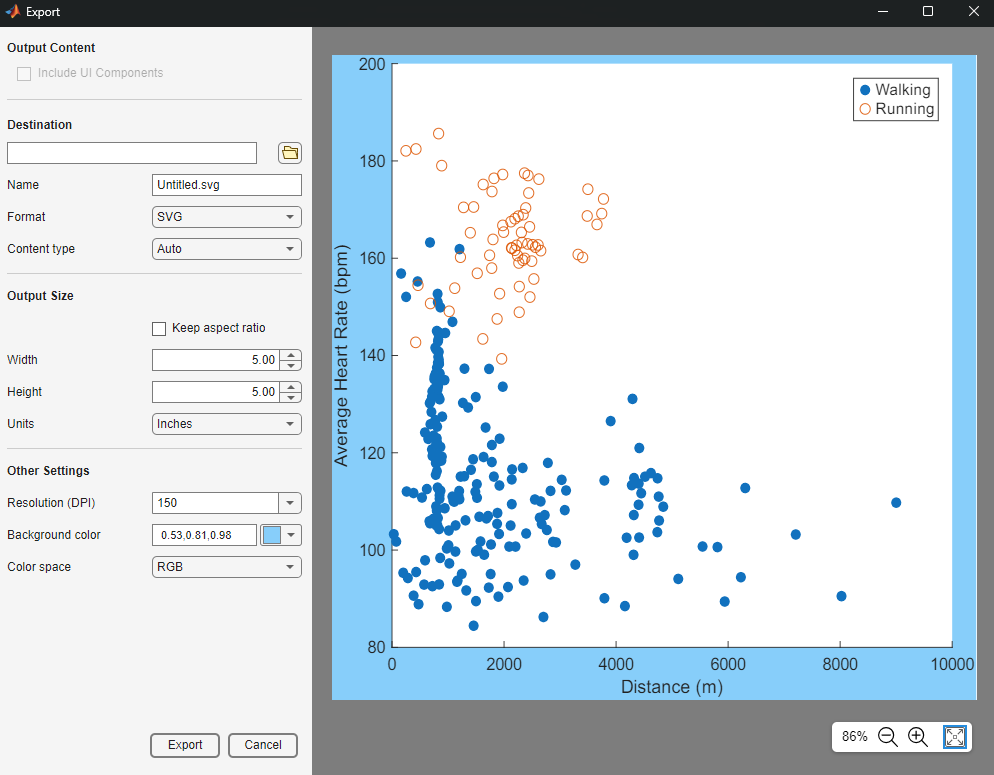Expand the Resolution DPI dropdown arrow
This screenshot has width=994, height=775.
(290, 503)
